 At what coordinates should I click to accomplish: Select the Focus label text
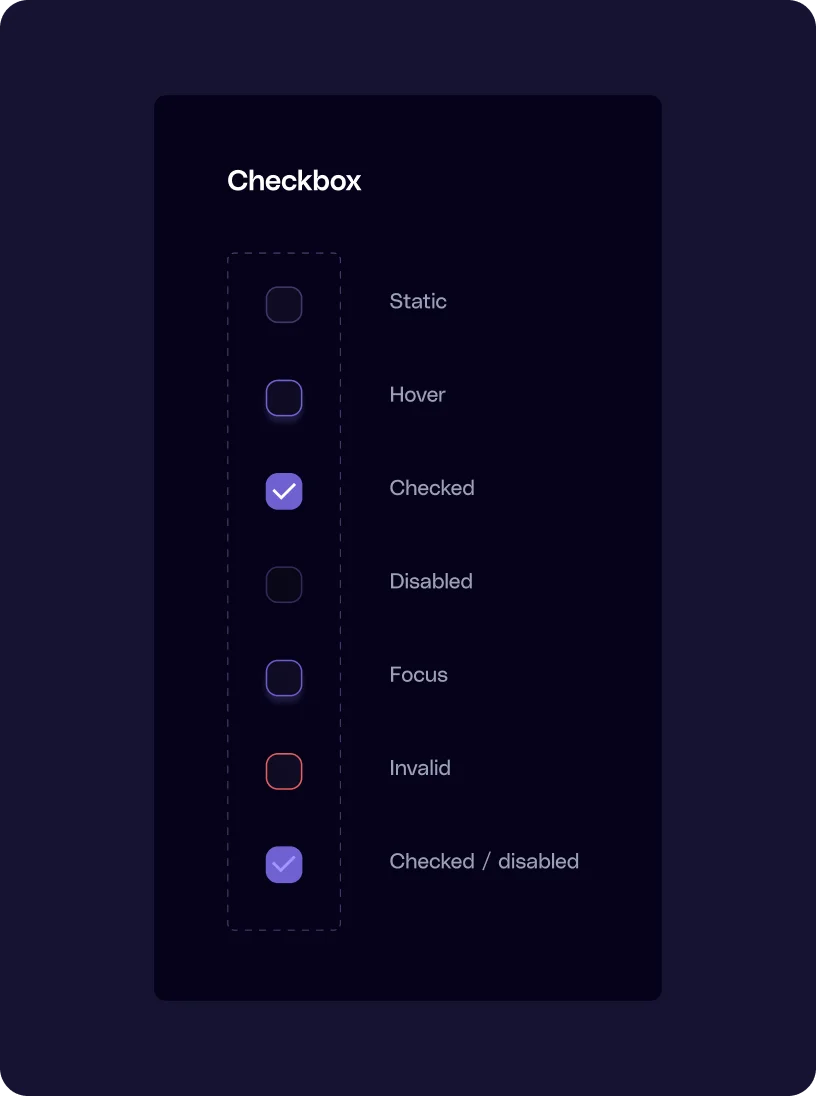[x=418, y=675]
